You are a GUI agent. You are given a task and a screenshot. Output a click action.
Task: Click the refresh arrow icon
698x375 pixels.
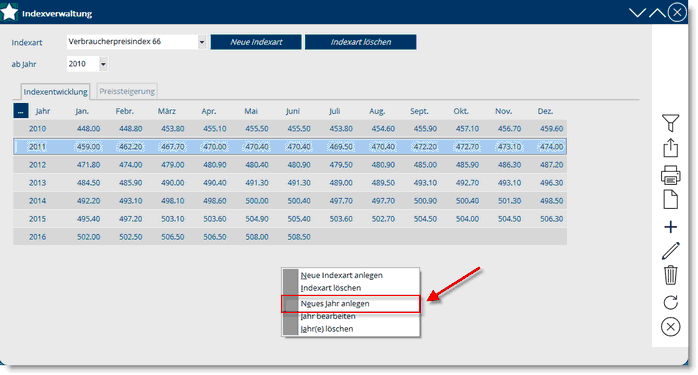670,302
